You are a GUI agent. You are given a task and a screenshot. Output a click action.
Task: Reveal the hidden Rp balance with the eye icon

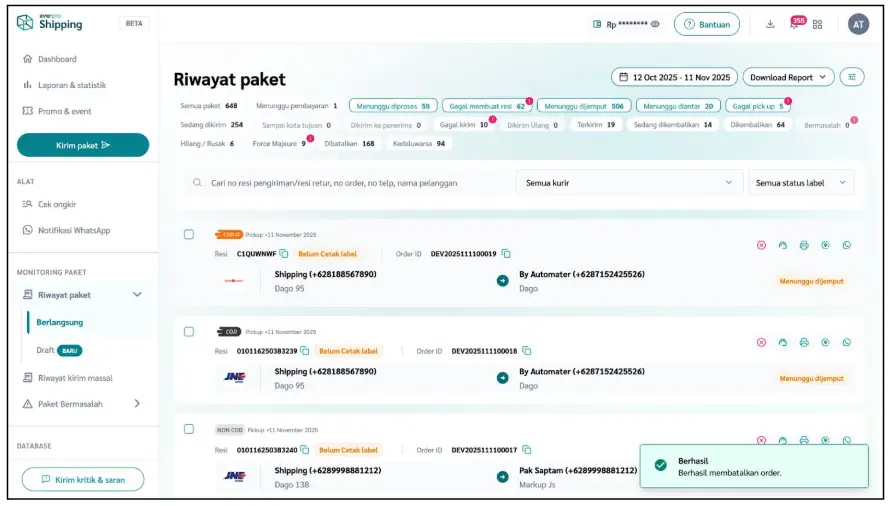click(x=655, y=24)
